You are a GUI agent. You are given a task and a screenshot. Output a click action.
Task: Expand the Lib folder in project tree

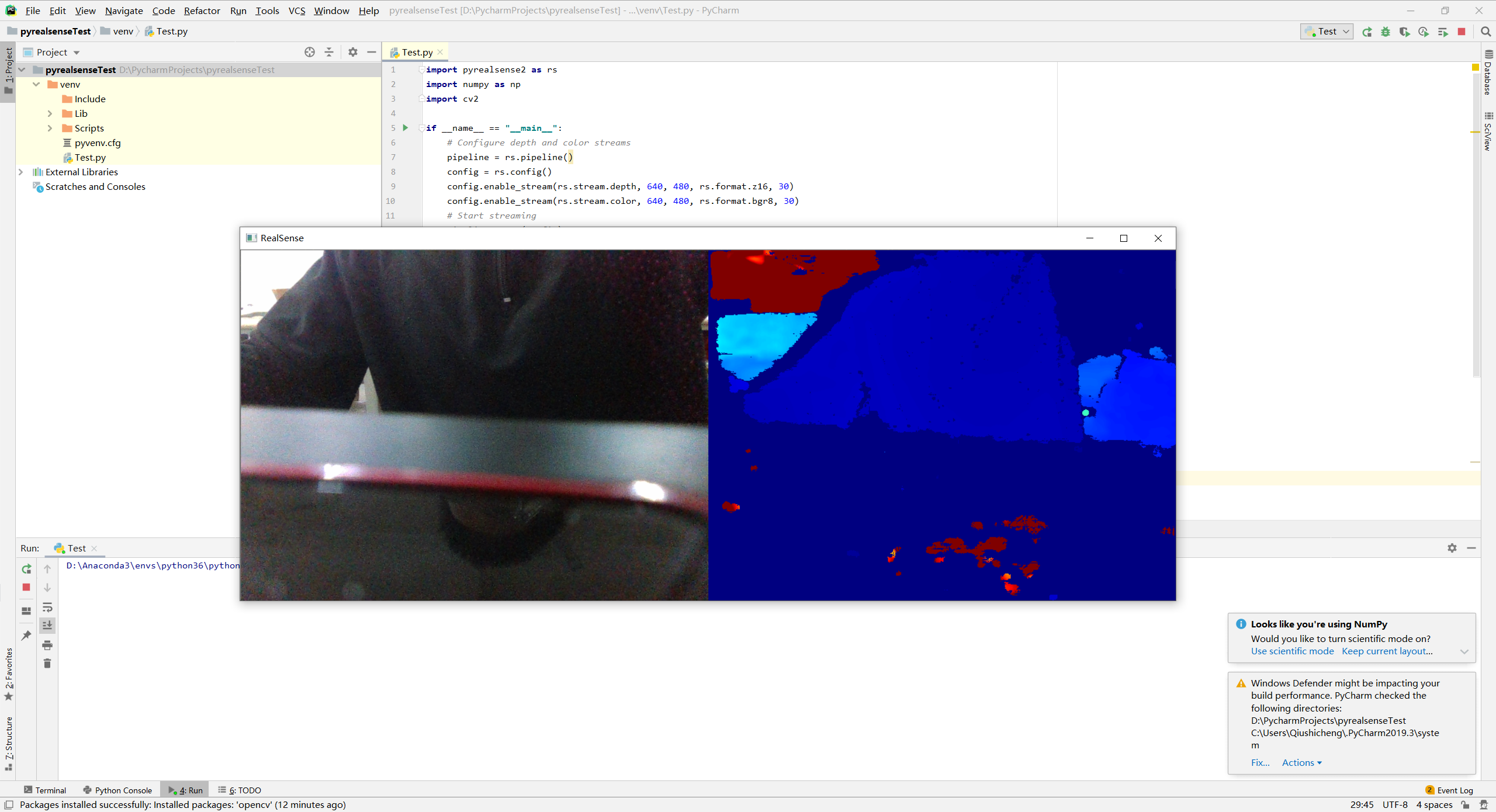tap(50, 113)
